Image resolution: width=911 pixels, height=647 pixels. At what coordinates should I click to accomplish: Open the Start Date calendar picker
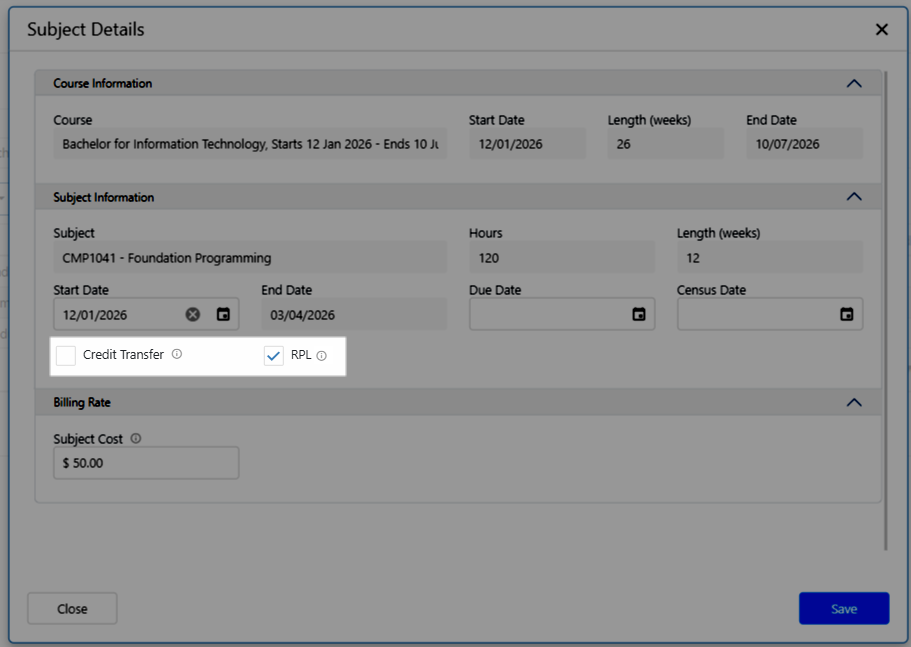pos(223,314)
